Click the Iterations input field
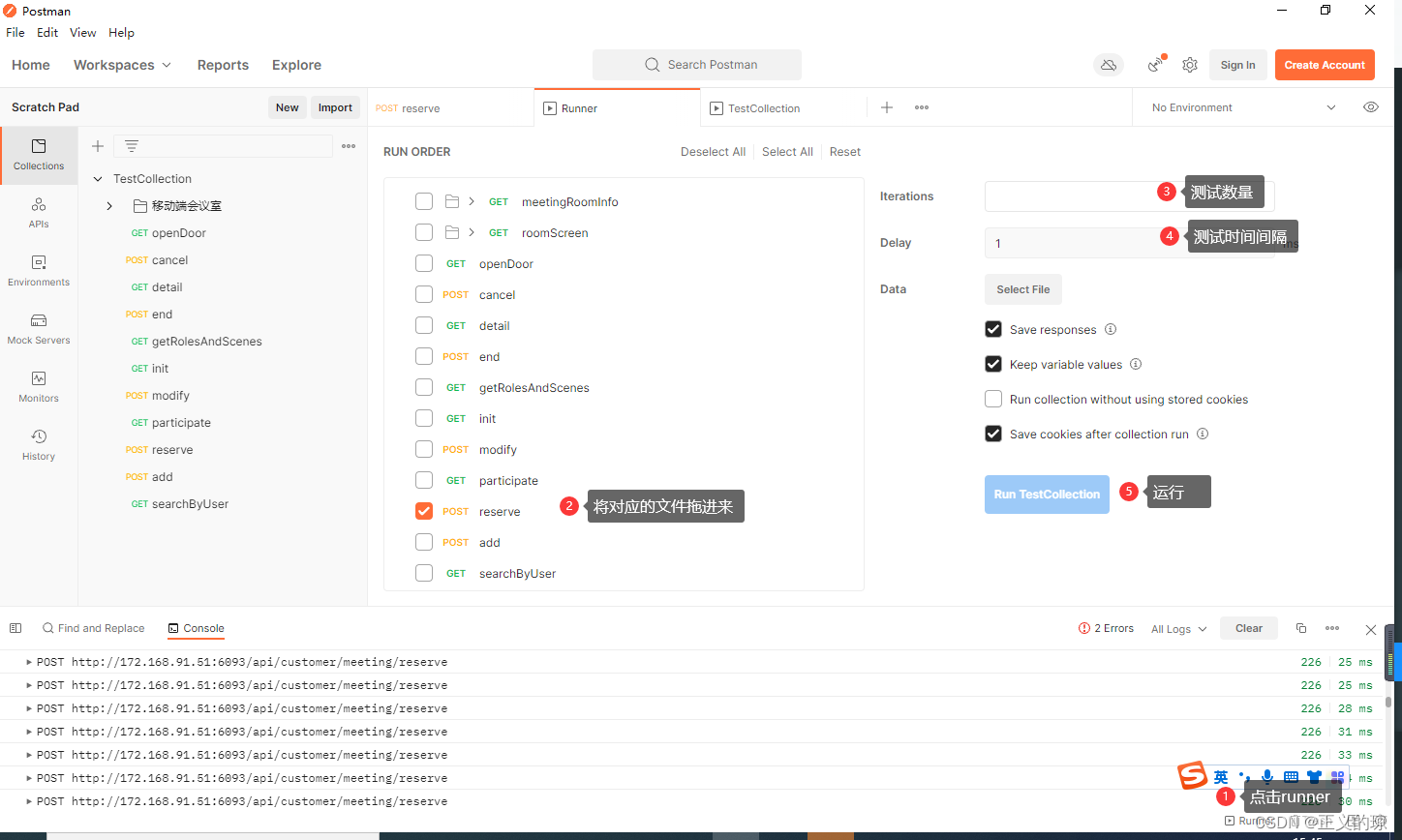Screen dimensions: 1402x840 (x=1129, y=195)
